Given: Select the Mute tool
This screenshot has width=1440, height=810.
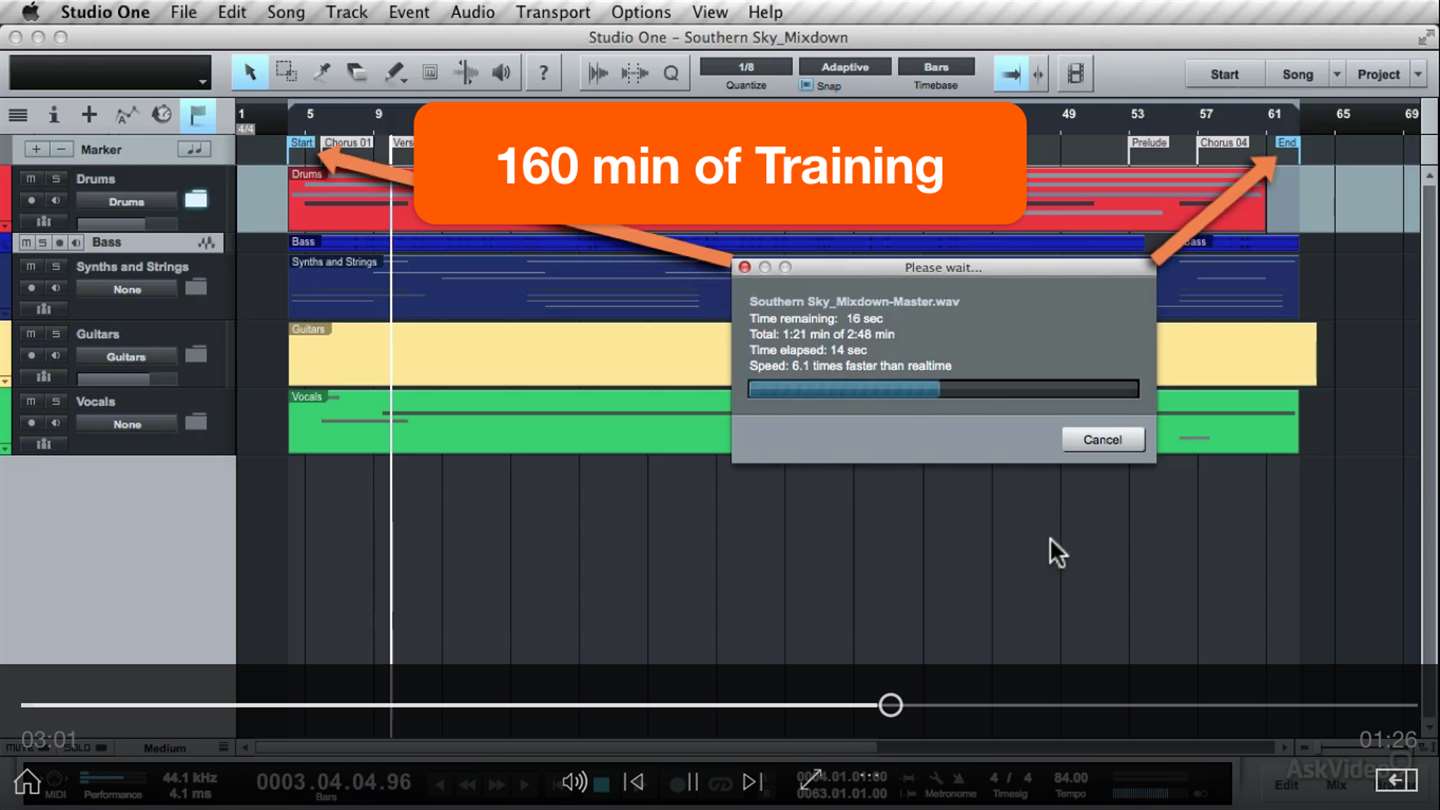Looking at the screenshot, I should tap(430, 73).
